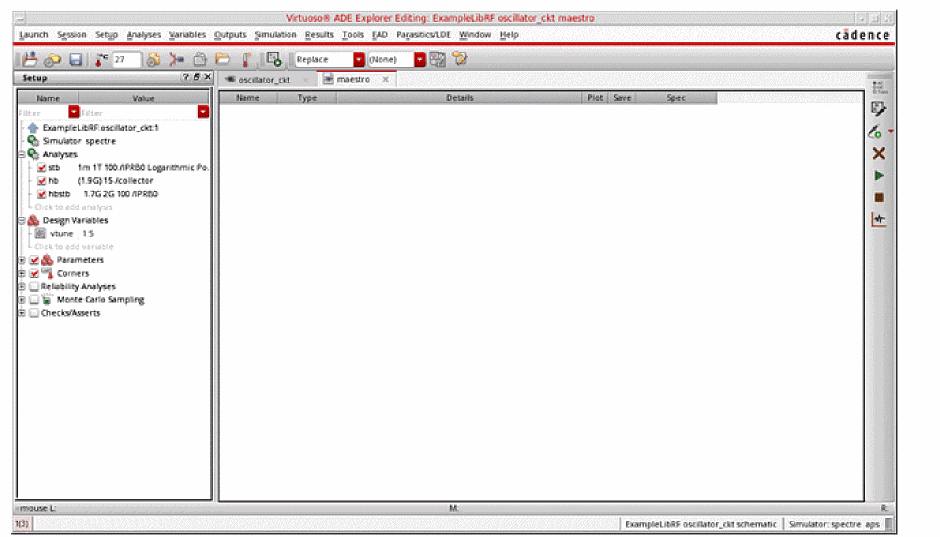Open the Value column filter dropdown

coord(203,112)
